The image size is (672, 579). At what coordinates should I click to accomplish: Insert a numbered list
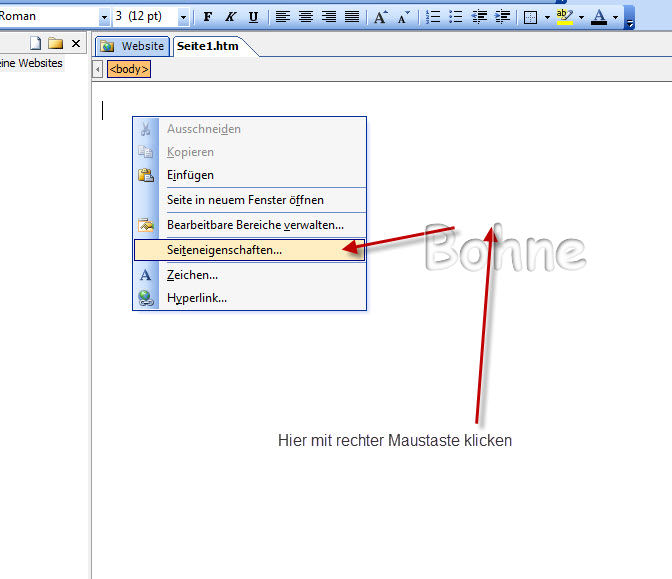point(433,17)
